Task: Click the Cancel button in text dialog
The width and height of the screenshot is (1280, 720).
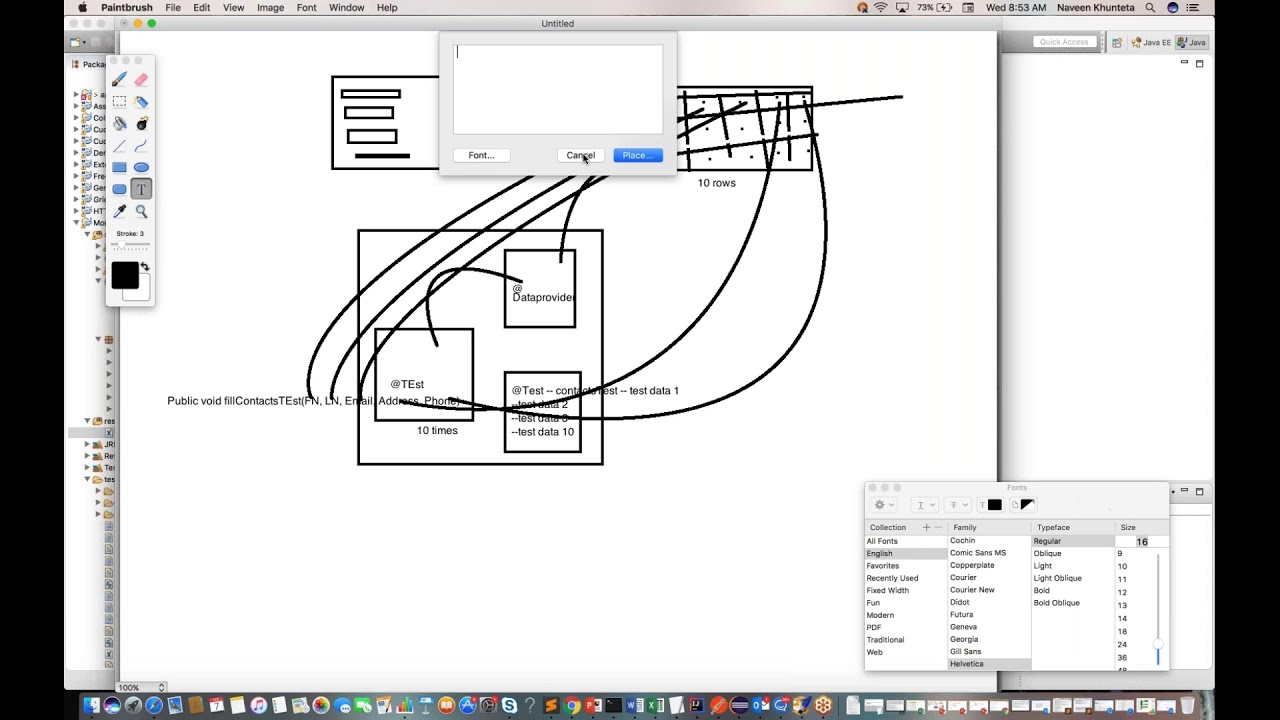Action: 580,155
